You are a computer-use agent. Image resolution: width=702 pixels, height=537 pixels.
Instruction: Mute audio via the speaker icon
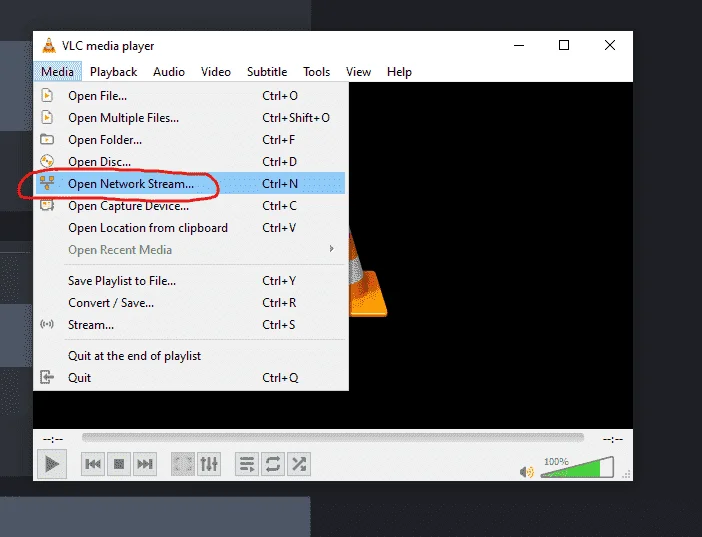click(526, 472)
